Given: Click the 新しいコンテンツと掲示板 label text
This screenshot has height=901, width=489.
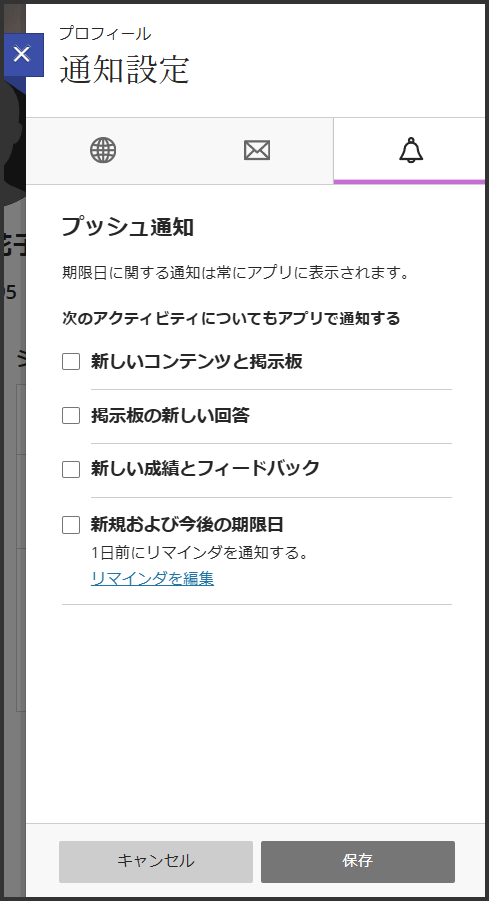Looking at the screenshot, I should click(197, 361).
